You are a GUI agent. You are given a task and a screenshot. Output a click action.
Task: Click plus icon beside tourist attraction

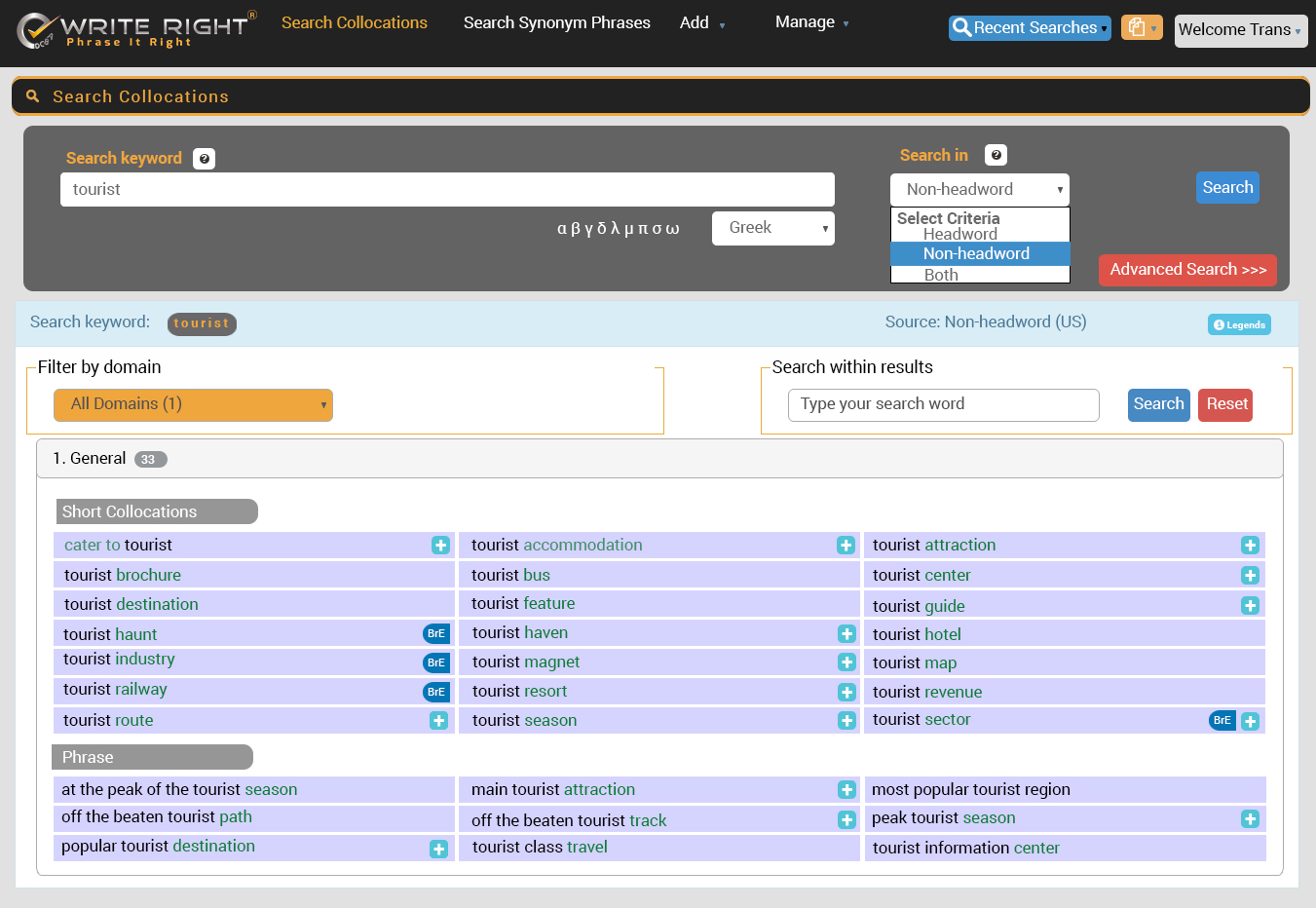[1250, 546]
